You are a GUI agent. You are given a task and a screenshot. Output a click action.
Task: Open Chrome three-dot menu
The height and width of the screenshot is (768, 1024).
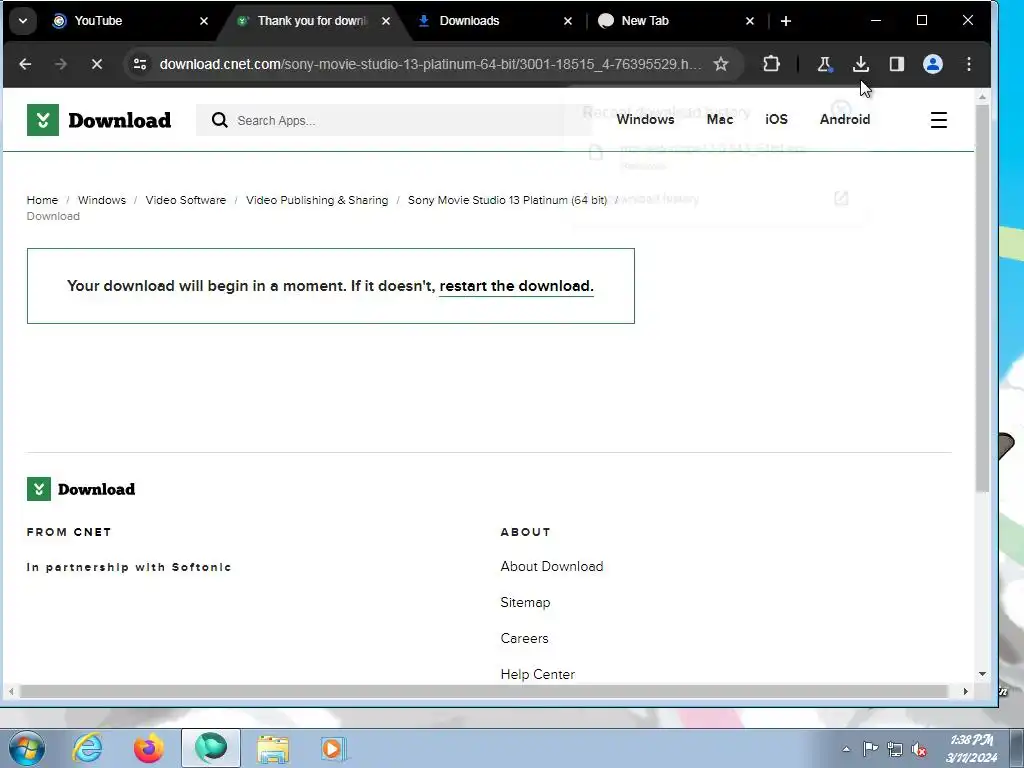(x=968, y=64)
